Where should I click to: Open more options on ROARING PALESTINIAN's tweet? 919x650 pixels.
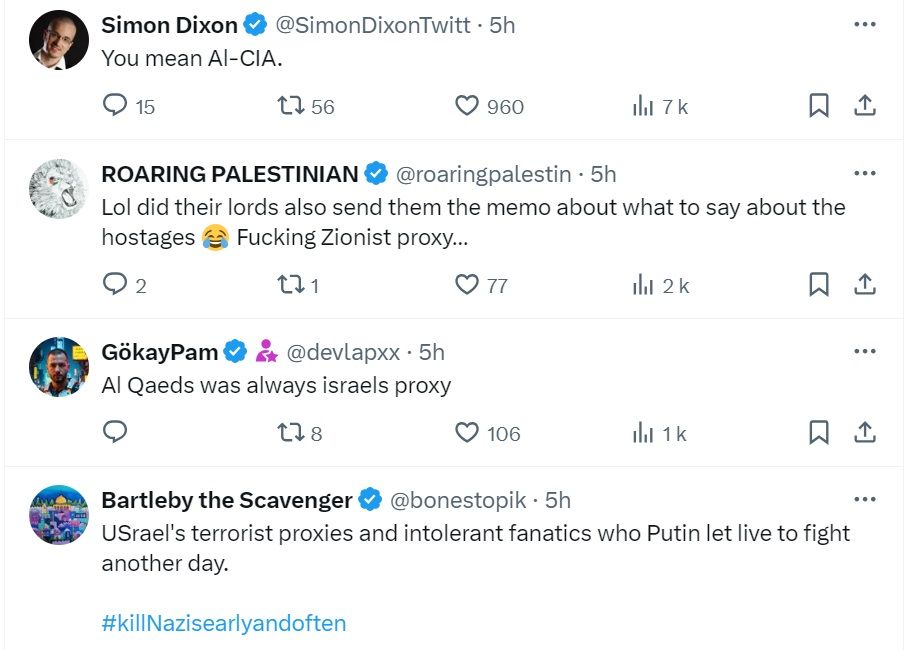point(865,174)
